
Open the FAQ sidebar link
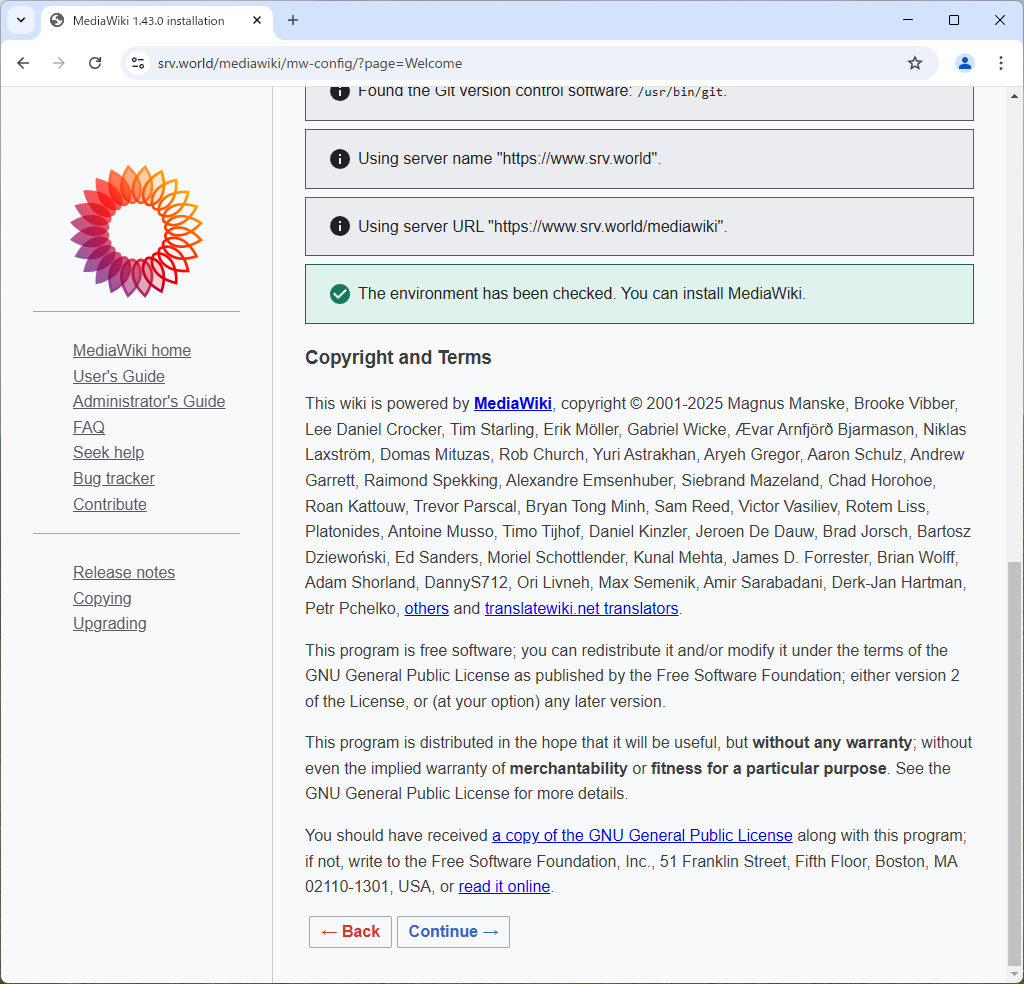coord(89,427)
